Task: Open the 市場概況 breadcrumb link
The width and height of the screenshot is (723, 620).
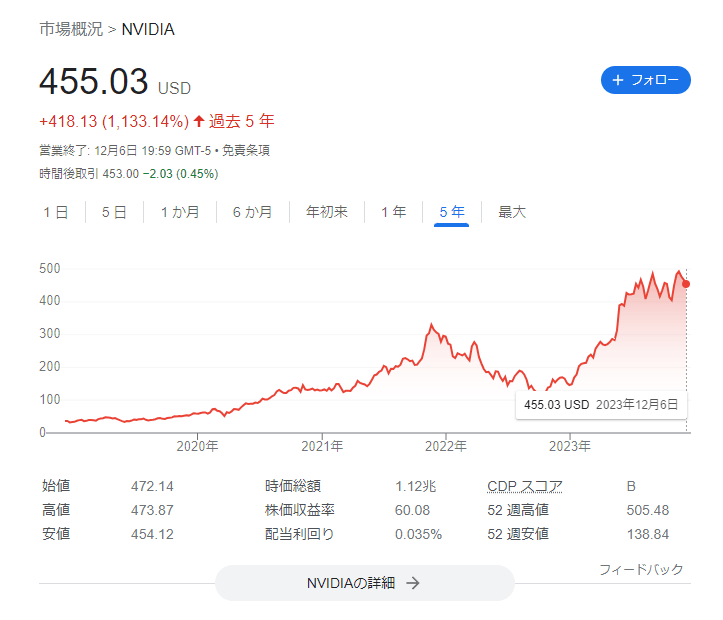Action: pyautogui.click(x=71, y=29)
